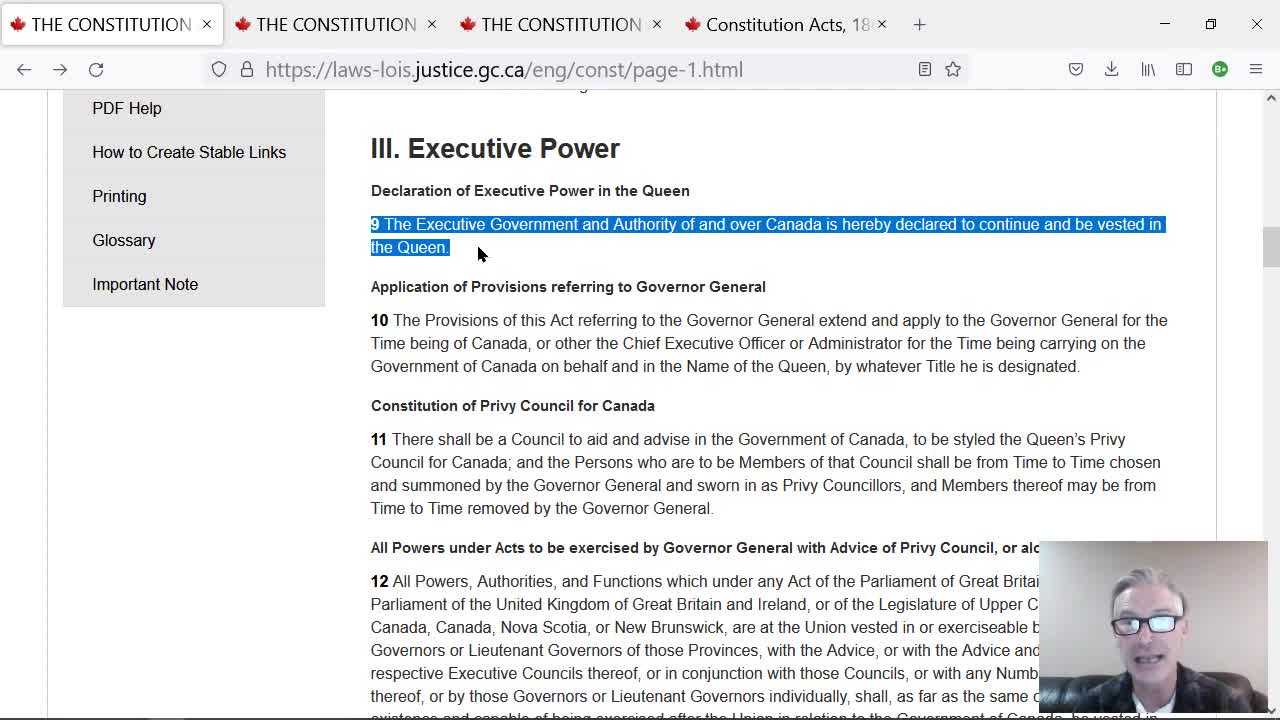1280x720 pixels.
Task: Click the III. Executive Power heading
Action: (x=495, y=148)
